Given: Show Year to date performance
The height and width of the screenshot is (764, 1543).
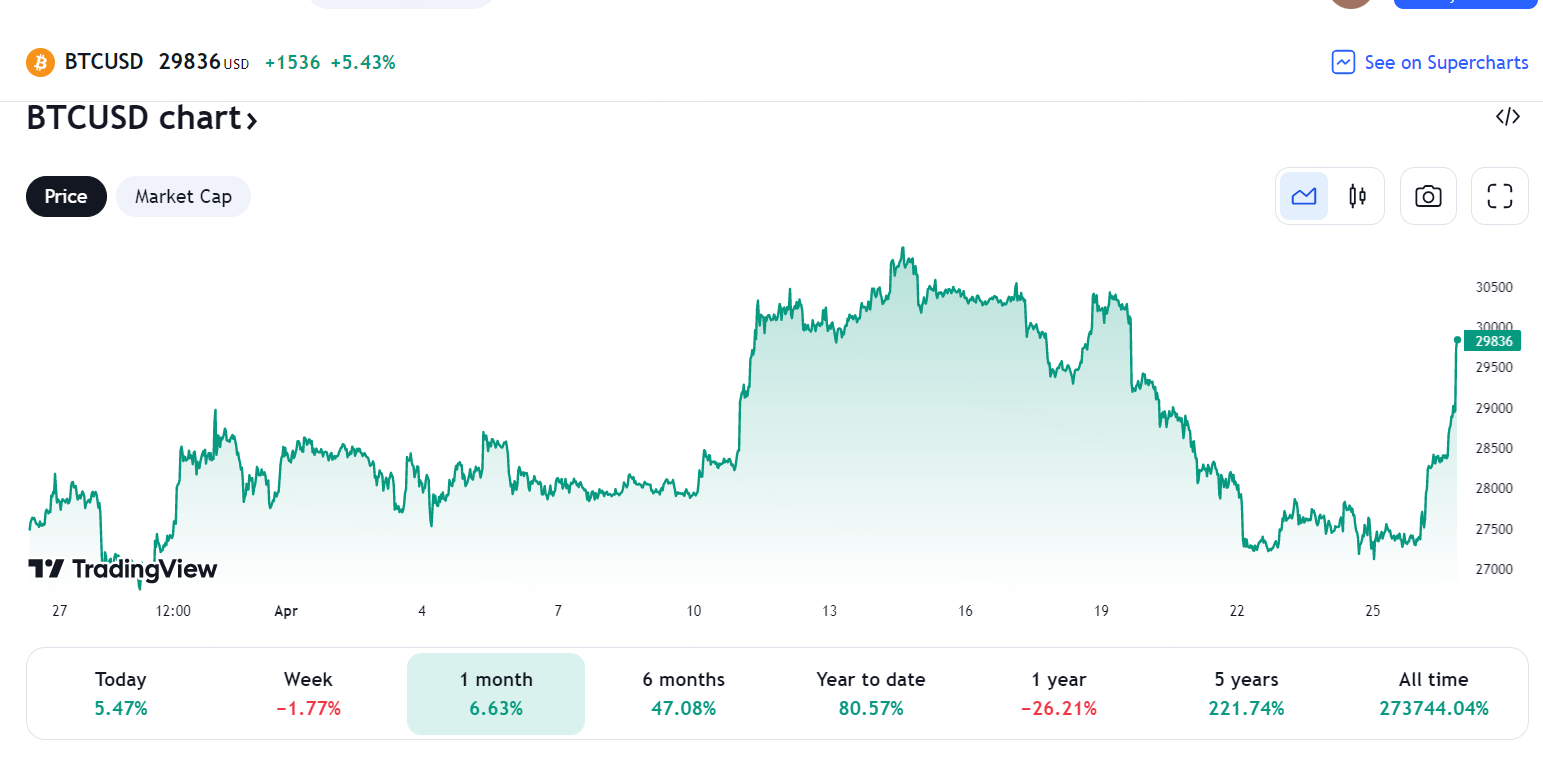Looking at the screenshot, I should 870,694.
